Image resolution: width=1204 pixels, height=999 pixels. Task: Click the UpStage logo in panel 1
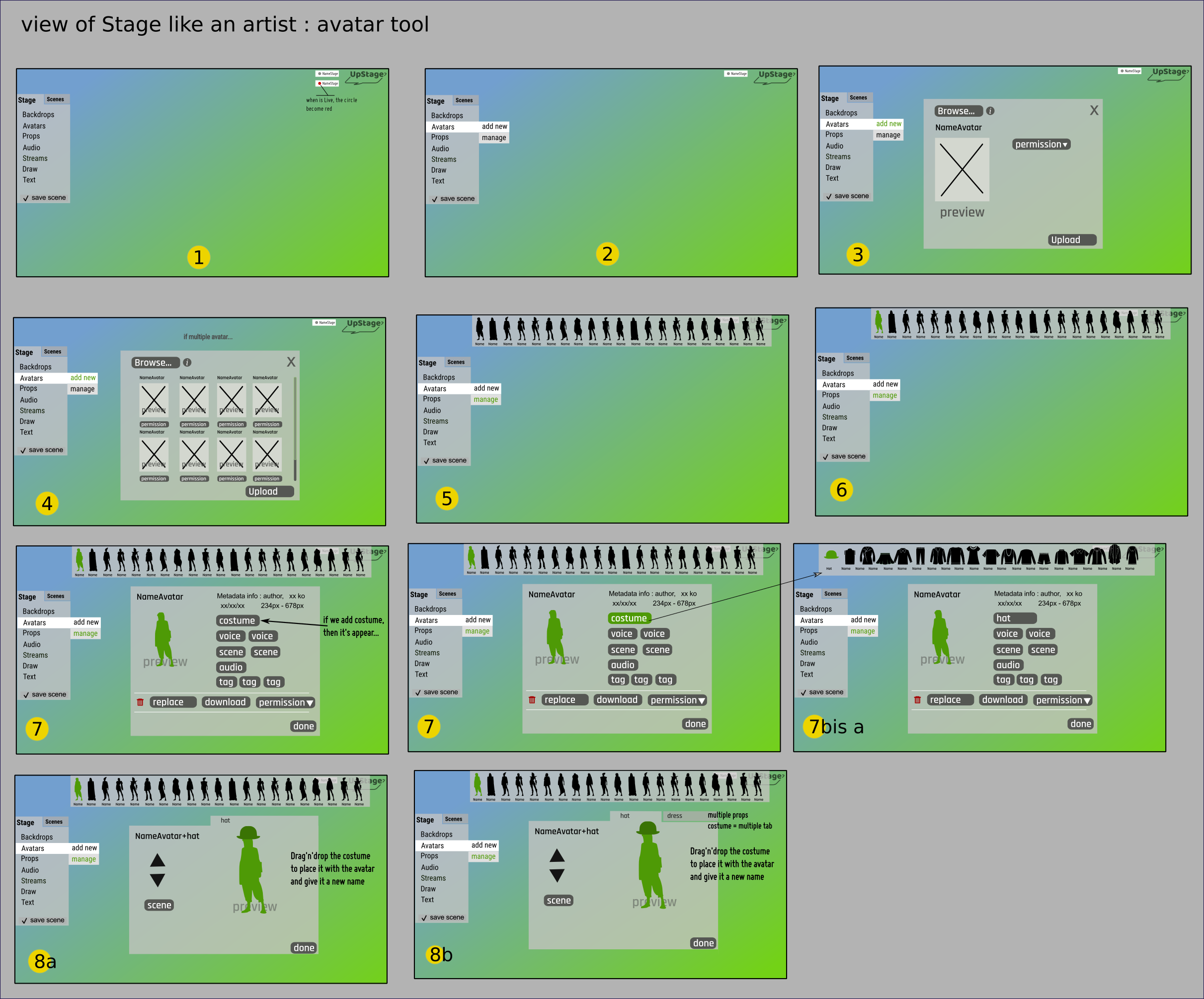coord(367,77)
